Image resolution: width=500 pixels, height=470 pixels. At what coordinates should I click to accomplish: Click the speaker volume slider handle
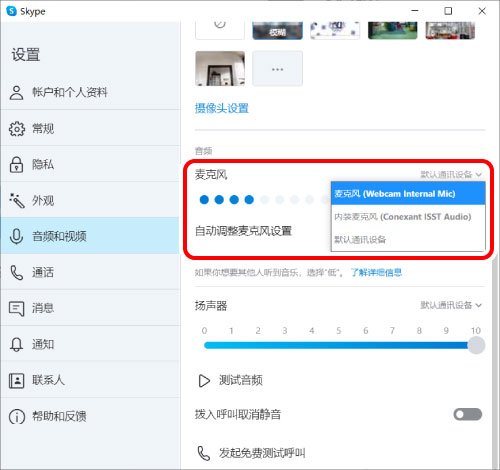coord(476,345)
